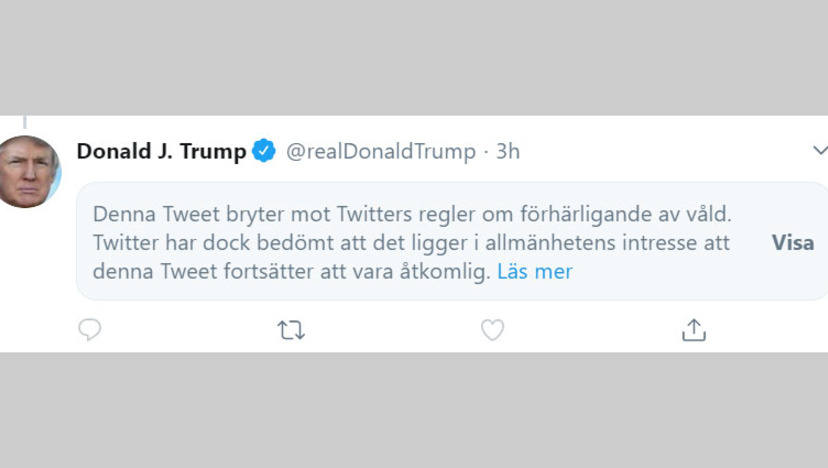Click the rule violation notice text
This screenshot has height=468, width=828.
[x=412, y=242]
